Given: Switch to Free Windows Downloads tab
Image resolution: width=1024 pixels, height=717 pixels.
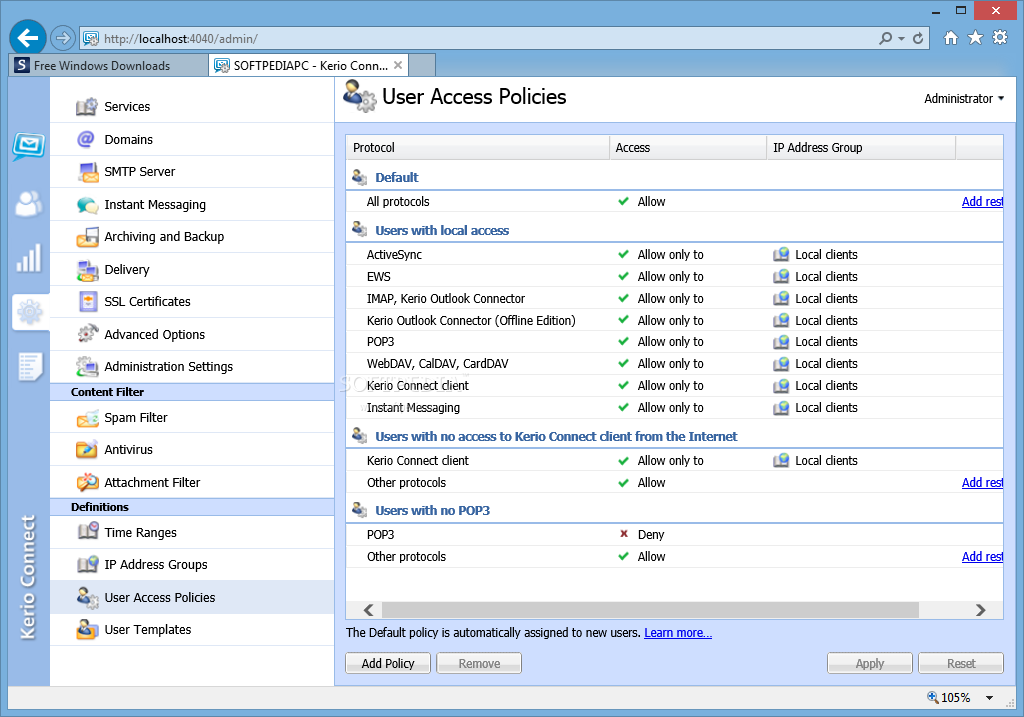Looking at the screenshot, I should tap(108, 65).
